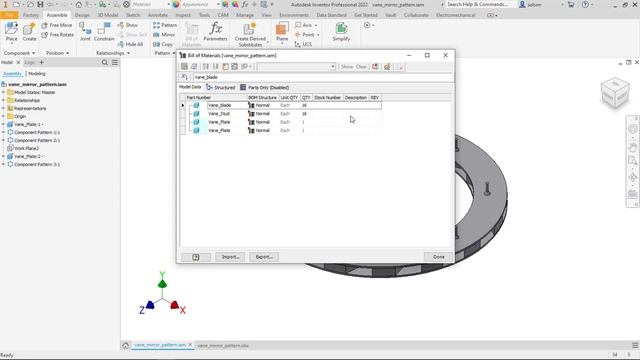Click Home icon in quick access toolbar
The height and width of the screenshot is (360, 640).
[x=78, y=4]
